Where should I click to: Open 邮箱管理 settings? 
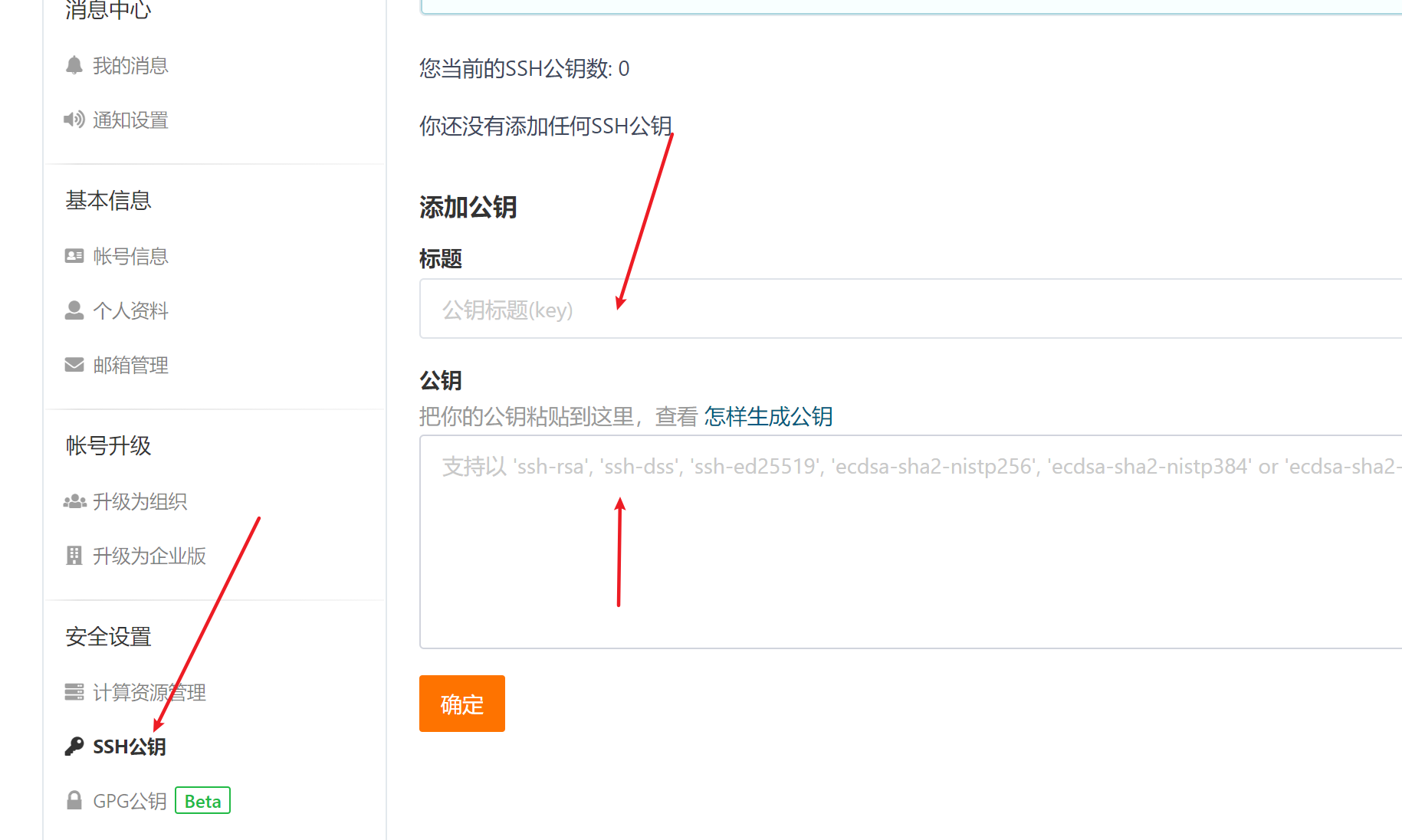[x=130, y=366]
